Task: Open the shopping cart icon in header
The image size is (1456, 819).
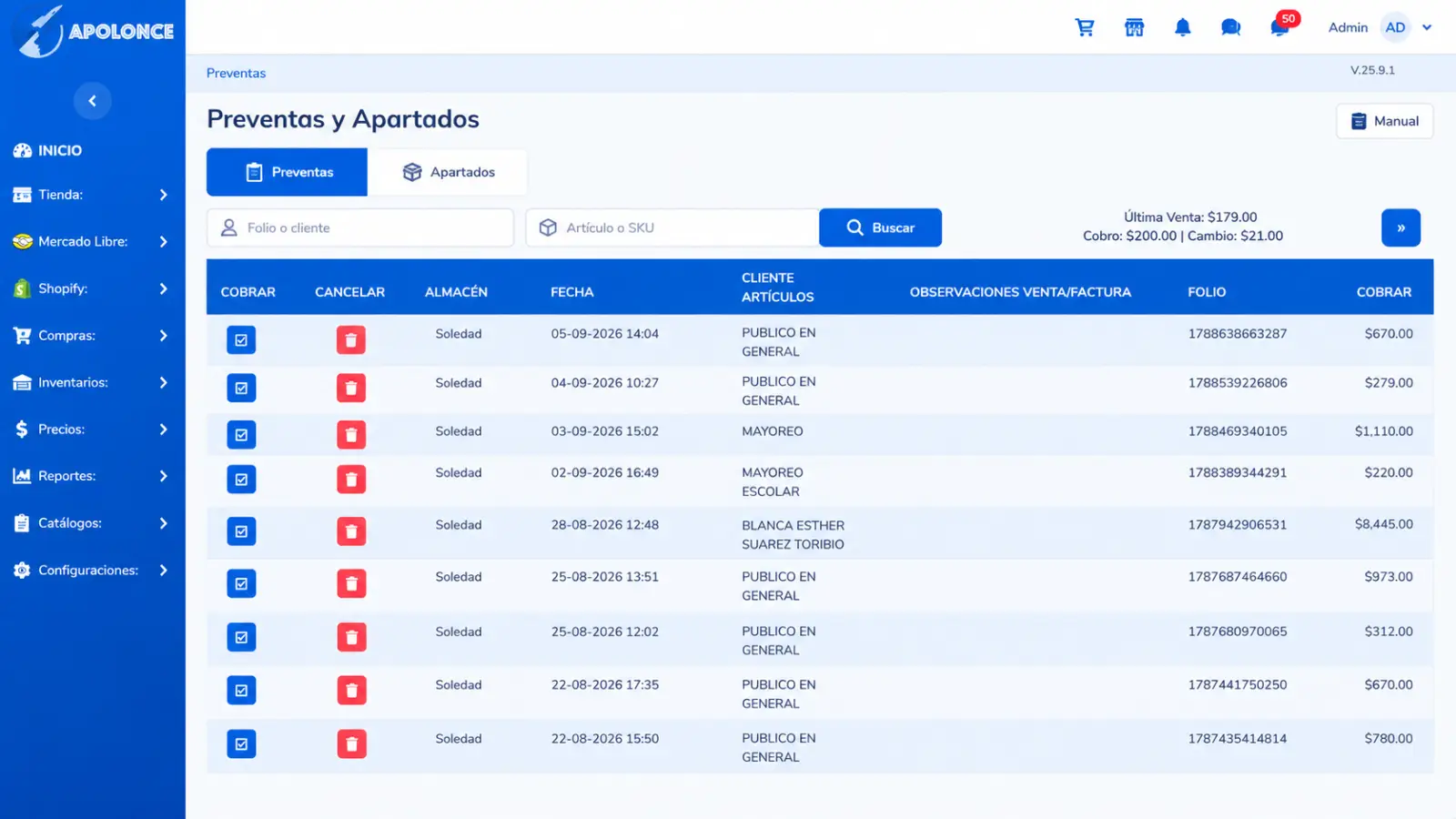Action: click(x=1085, y=27)
